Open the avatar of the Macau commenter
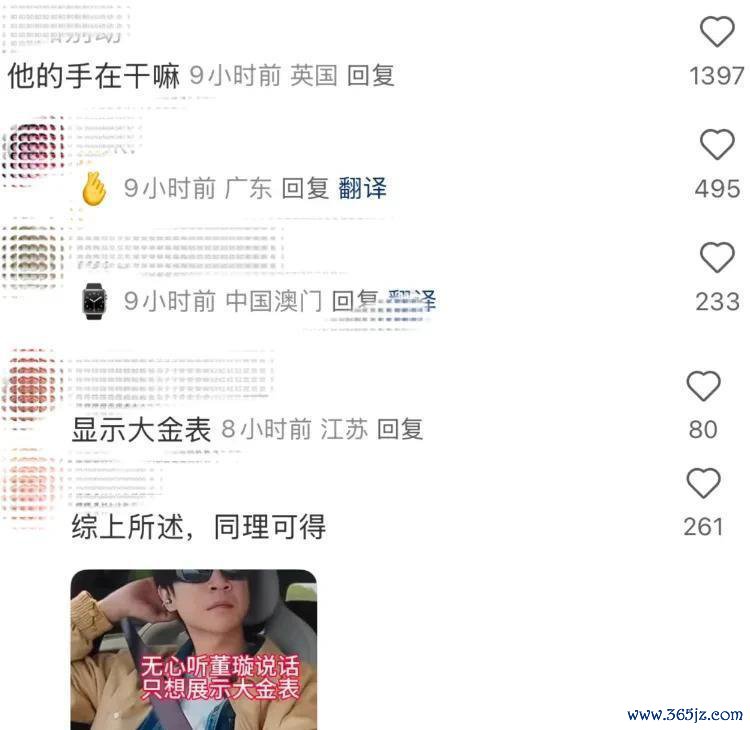This screenshot has width=750, height=730. click(x=33, y=258)
